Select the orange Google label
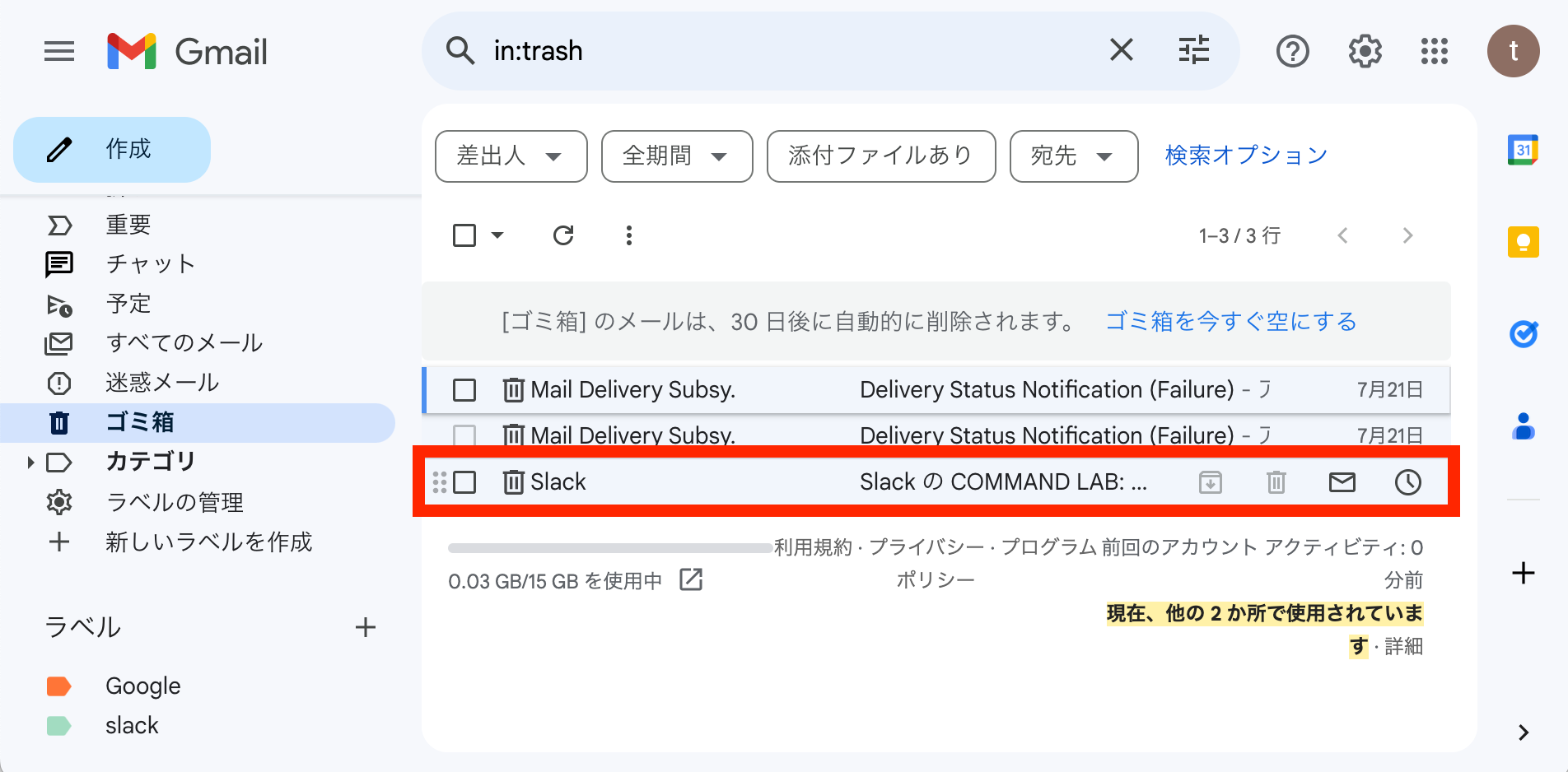The image size is (1568, 772). (142, 686)
